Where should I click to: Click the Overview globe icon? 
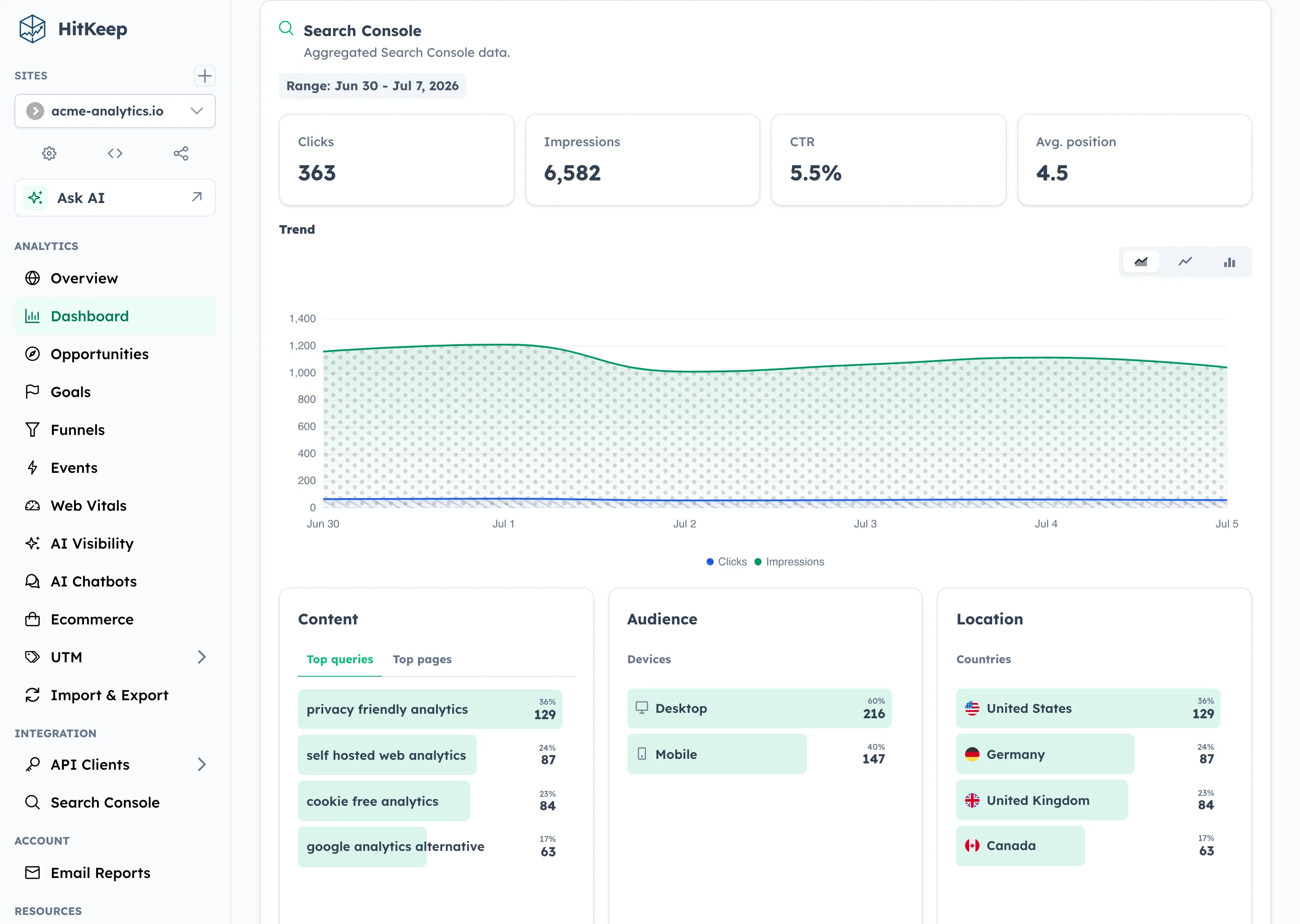click(x=32, y=277)
